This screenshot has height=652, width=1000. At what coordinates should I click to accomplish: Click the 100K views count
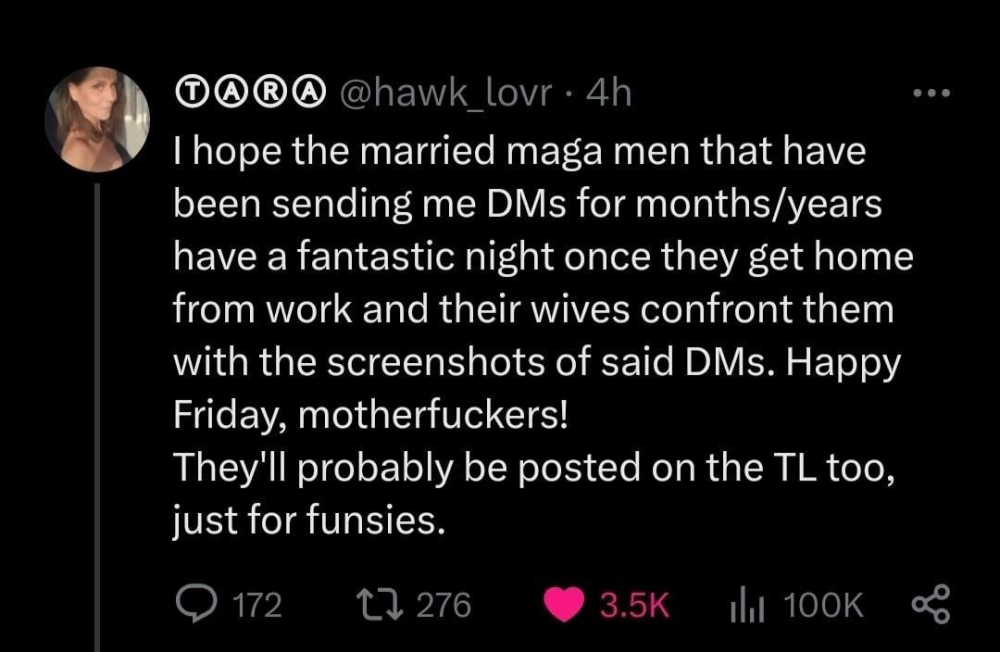[826, 604]
